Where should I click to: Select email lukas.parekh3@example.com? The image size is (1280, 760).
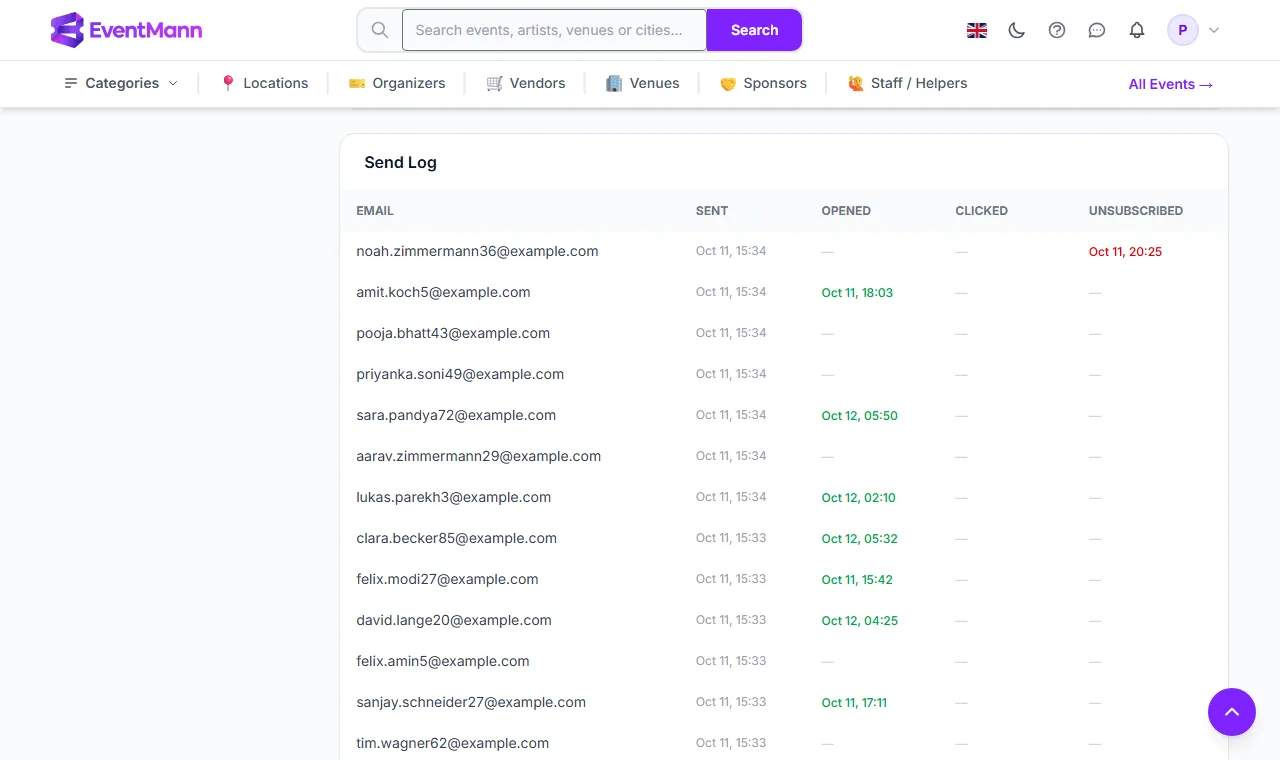pyautogui.click(x=454, y=497)
